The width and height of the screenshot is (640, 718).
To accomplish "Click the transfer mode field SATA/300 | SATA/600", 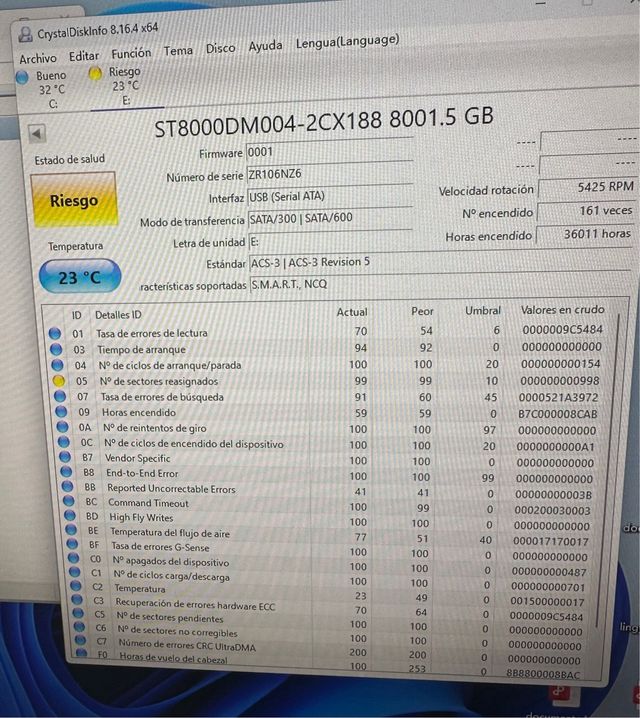I will click(x=331, y=218).
